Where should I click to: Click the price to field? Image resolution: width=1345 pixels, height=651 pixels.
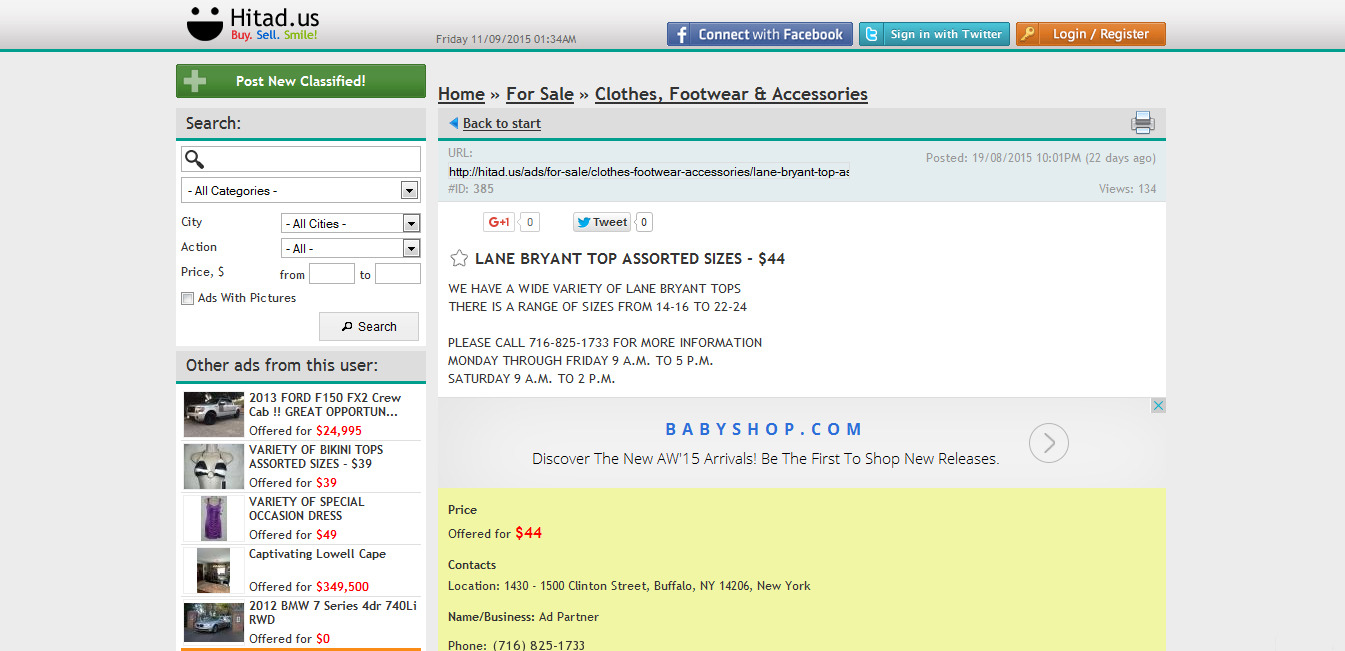tap(398, 274)
